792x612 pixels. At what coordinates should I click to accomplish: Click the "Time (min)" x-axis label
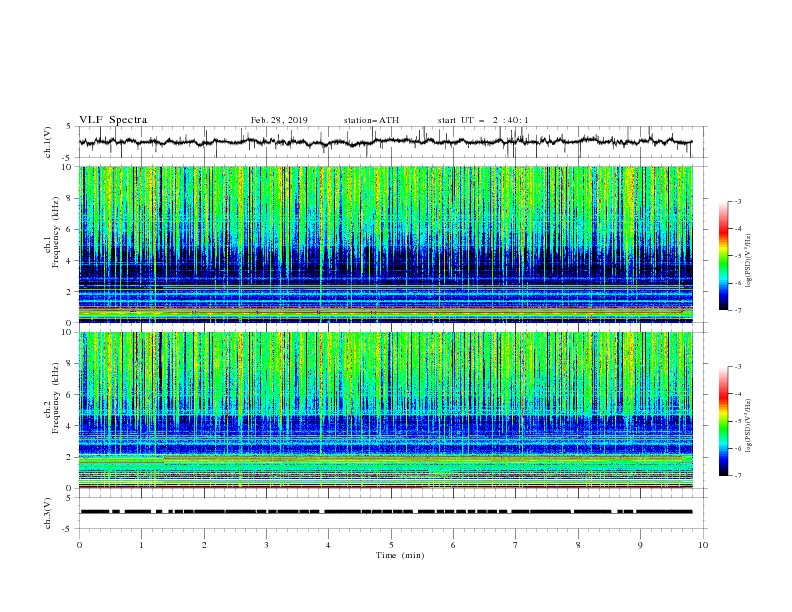400,555
